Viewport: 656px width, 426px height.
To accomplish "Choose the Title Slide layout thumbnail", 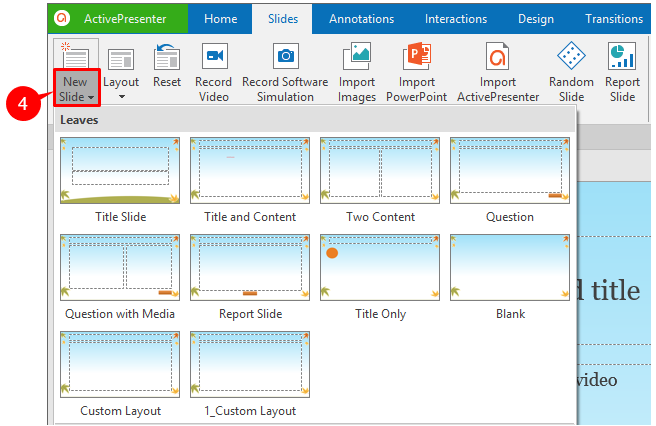I will click(x=120, y=170).
